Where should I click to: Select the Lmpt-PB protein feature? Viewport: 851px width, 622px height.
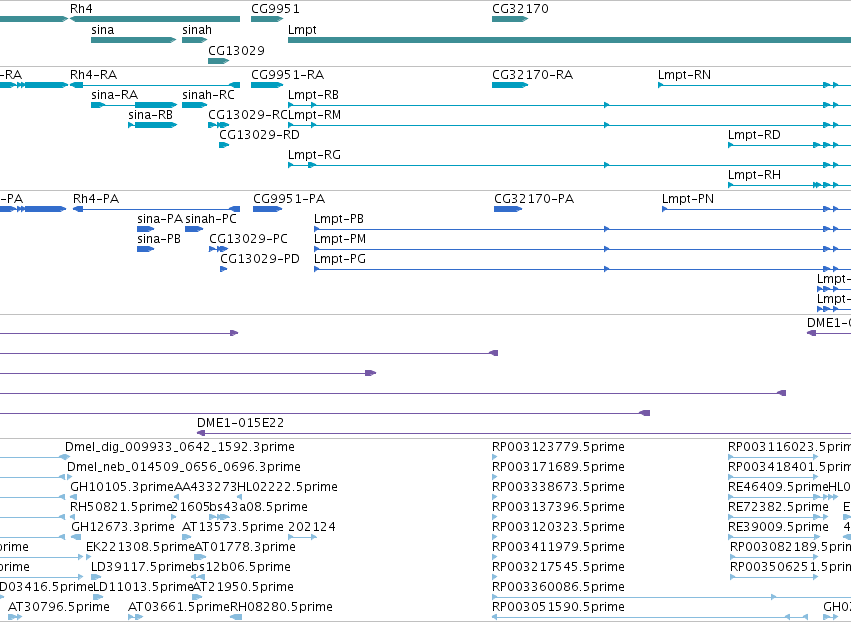point(582,229)
